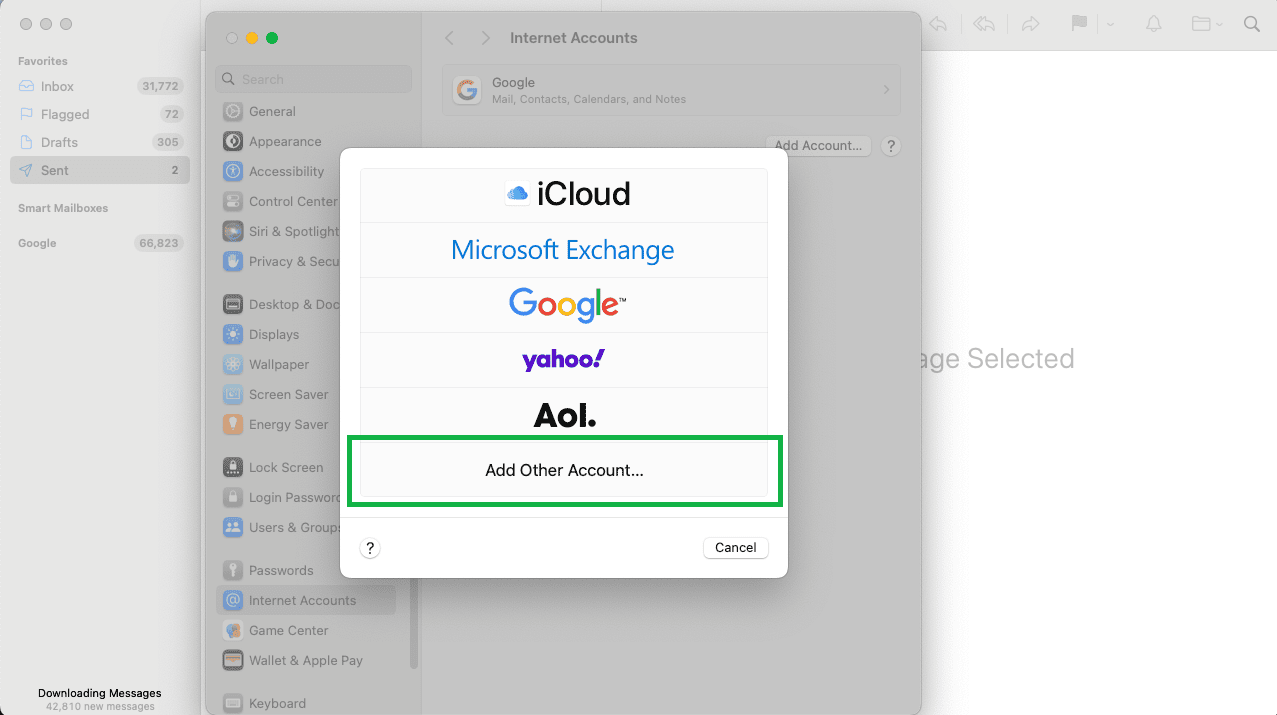The height and width of the screenshot is (715, 1277).
Task: Select the Aol. account provider
Action: pos(564,415)
